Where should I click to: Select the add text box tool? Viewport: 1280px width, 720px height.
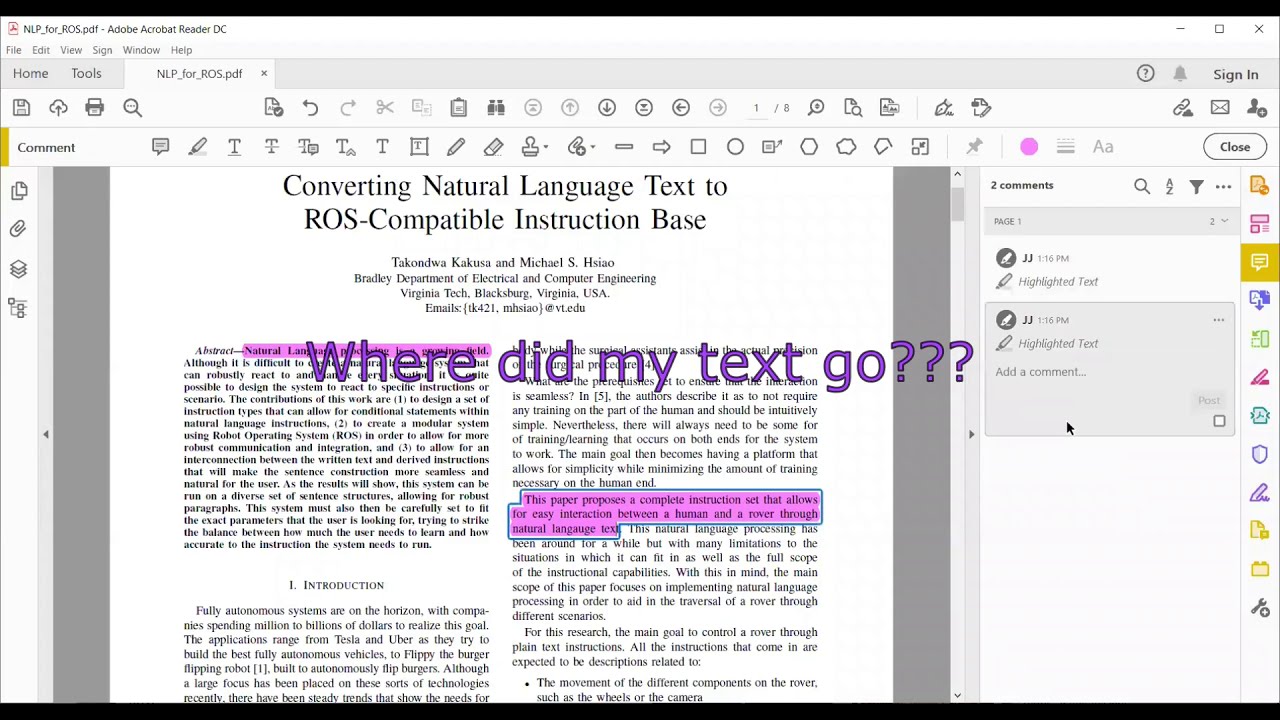click(419, 147)
